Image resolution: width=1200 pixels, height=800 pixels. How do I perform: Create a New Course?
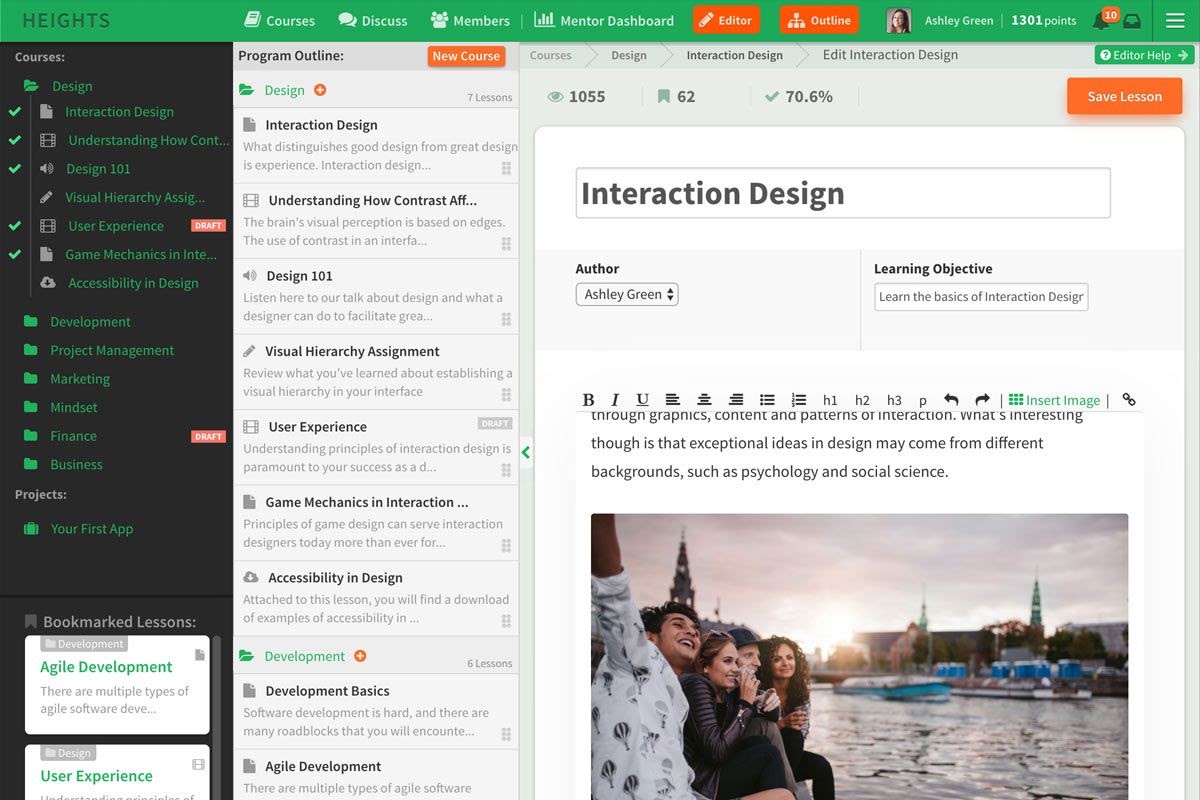point(466,56)
